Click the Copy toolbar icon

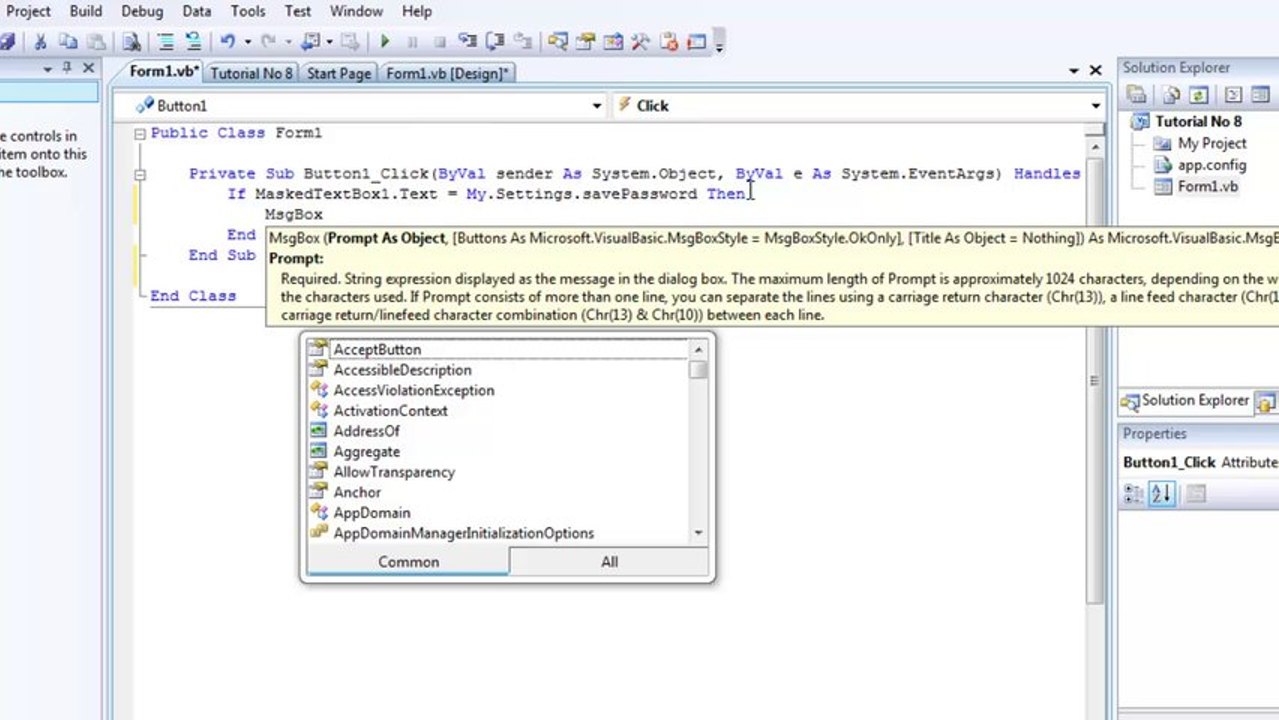point(69,42)
